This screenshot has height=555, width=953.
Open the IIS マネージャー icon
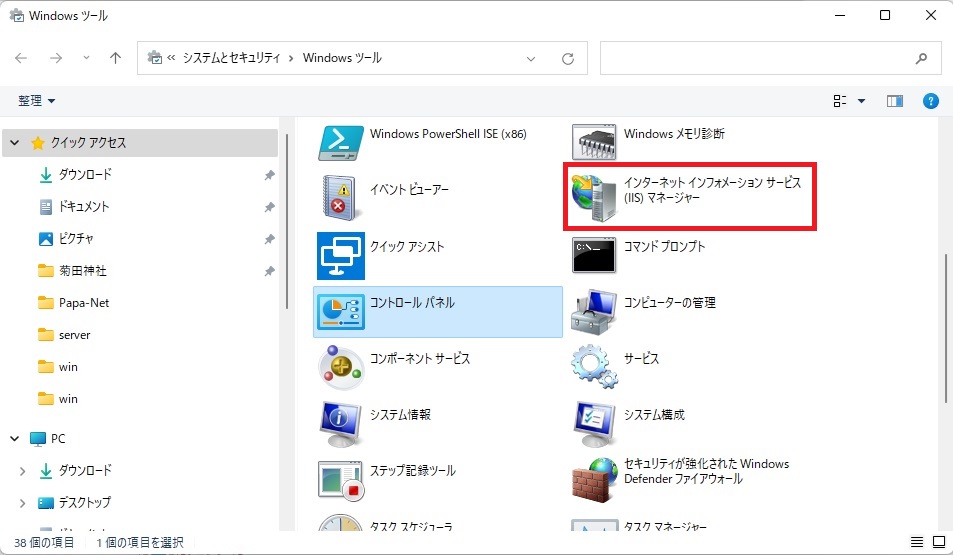[594, 198]
